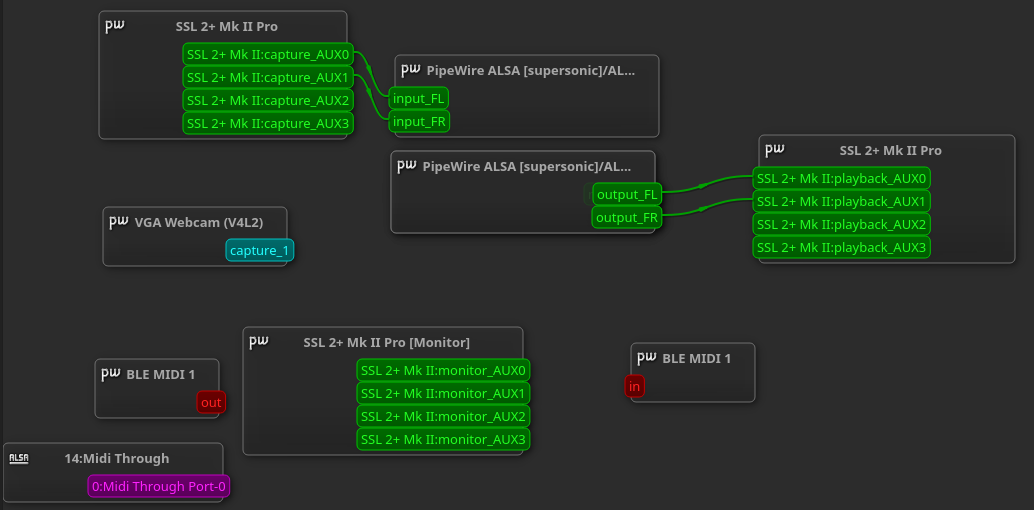
Task: Click the input_FL port
Action: 419,99
